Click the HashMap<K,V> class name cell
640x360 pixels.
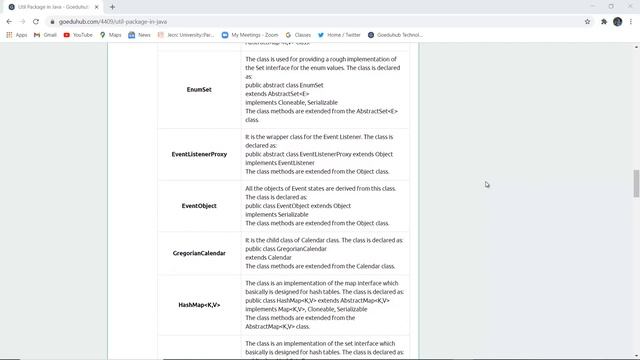coord(199,305)
